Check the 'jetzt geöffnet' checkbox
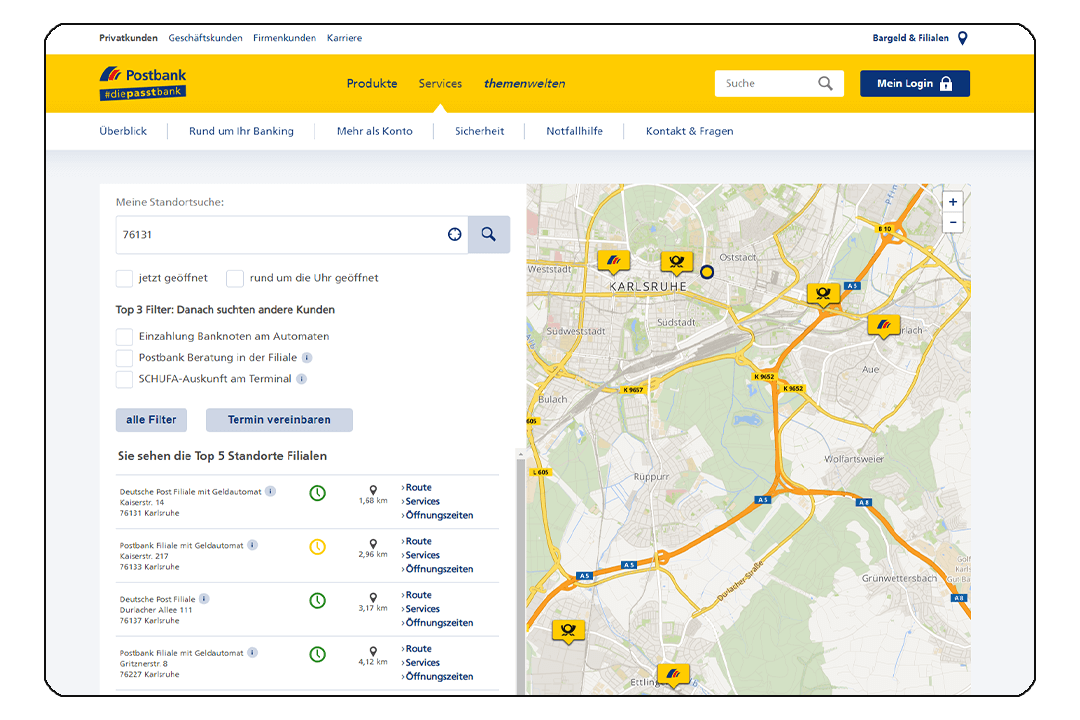This screenshot has height=720, width=1080. 124,278
